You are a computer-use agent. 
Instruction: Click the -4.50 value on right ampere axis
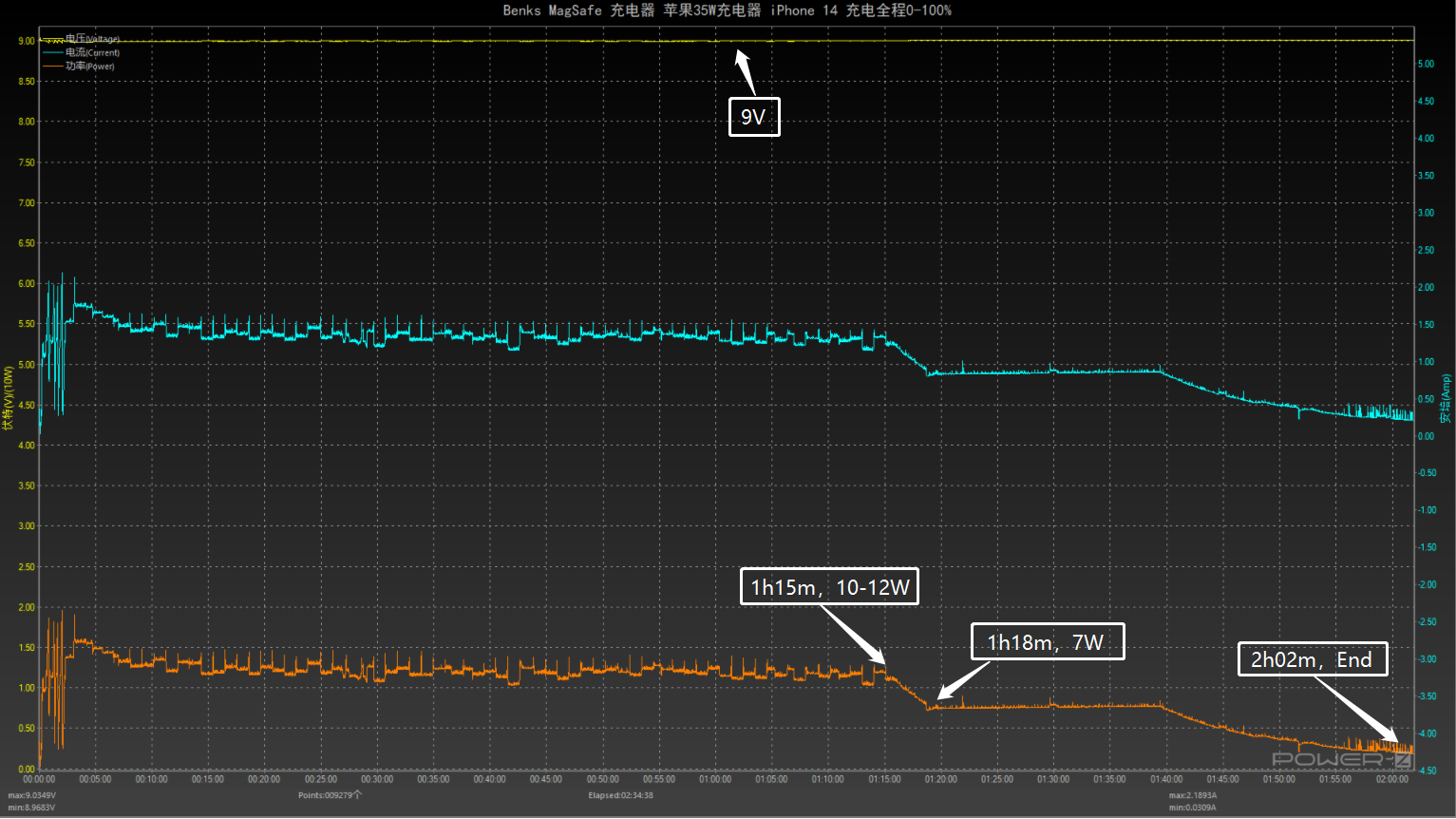coord(1427,771)
